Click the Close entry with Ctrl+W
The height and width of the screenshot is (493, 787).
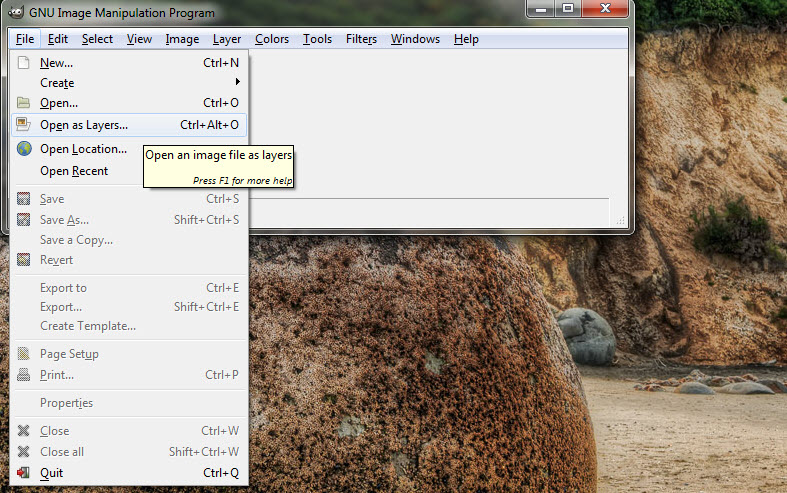129,431
